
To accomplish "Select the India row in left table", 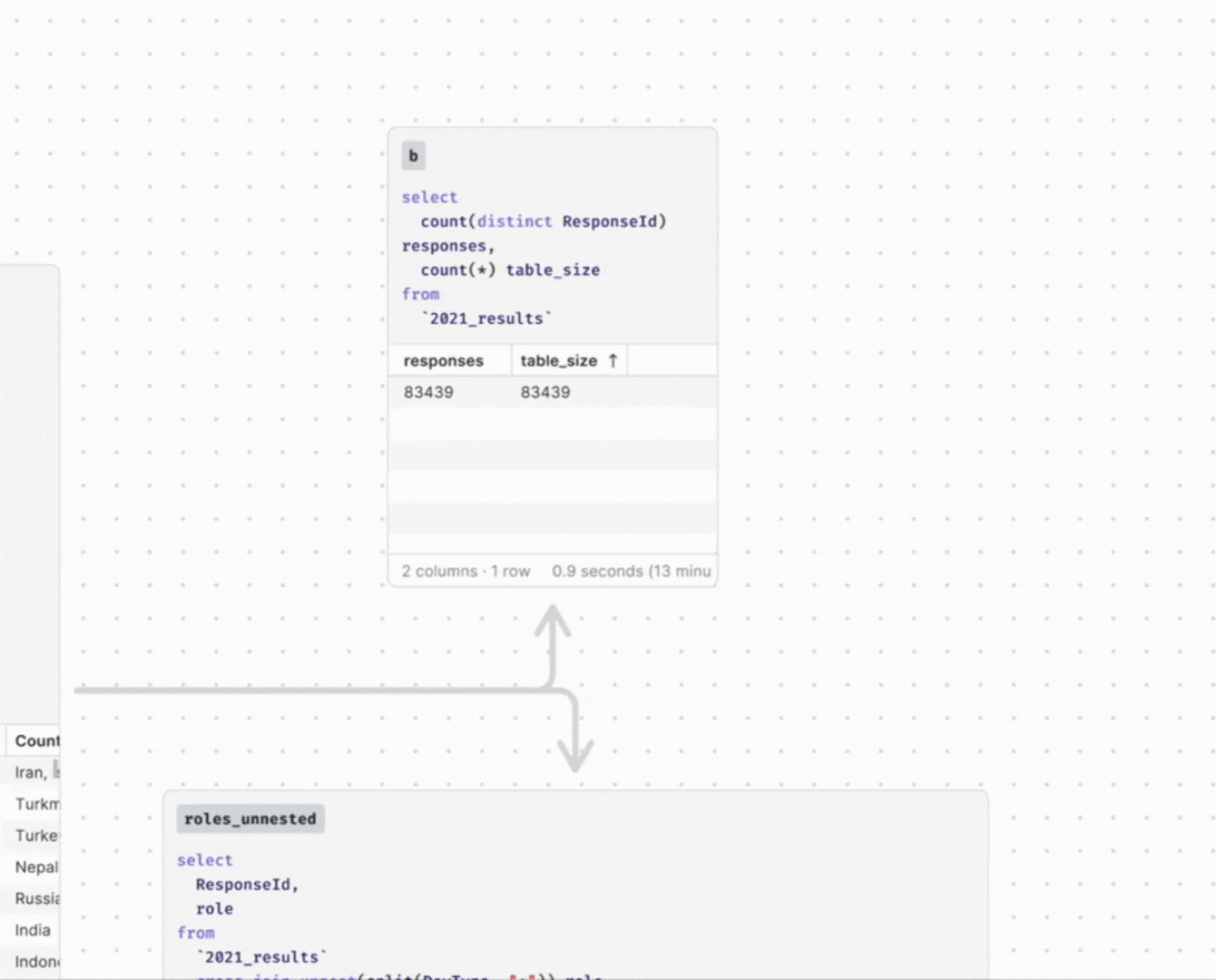I will pyautogui.click(x=33, y=931).
